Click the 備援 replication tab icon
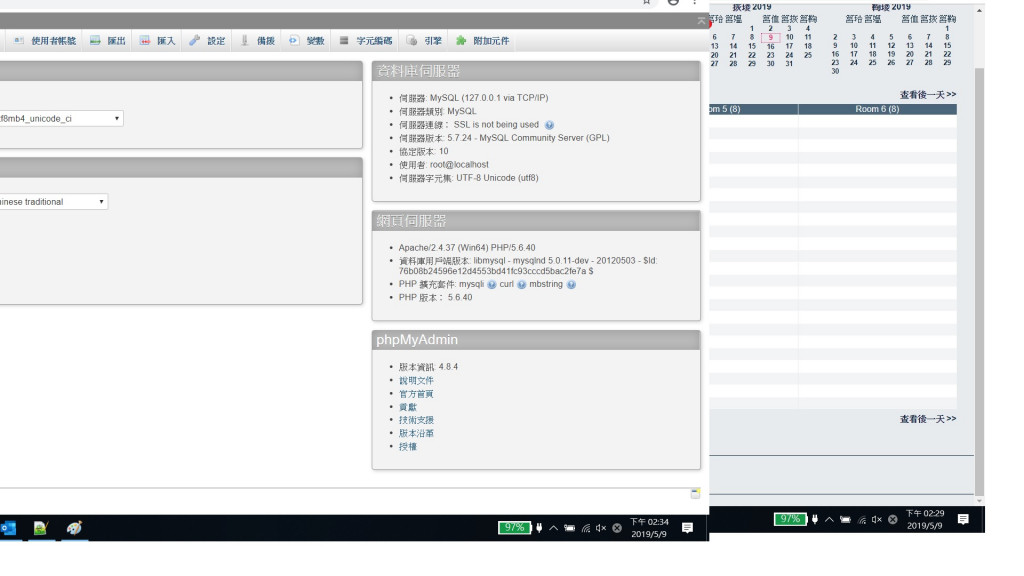 pos(245,40)
